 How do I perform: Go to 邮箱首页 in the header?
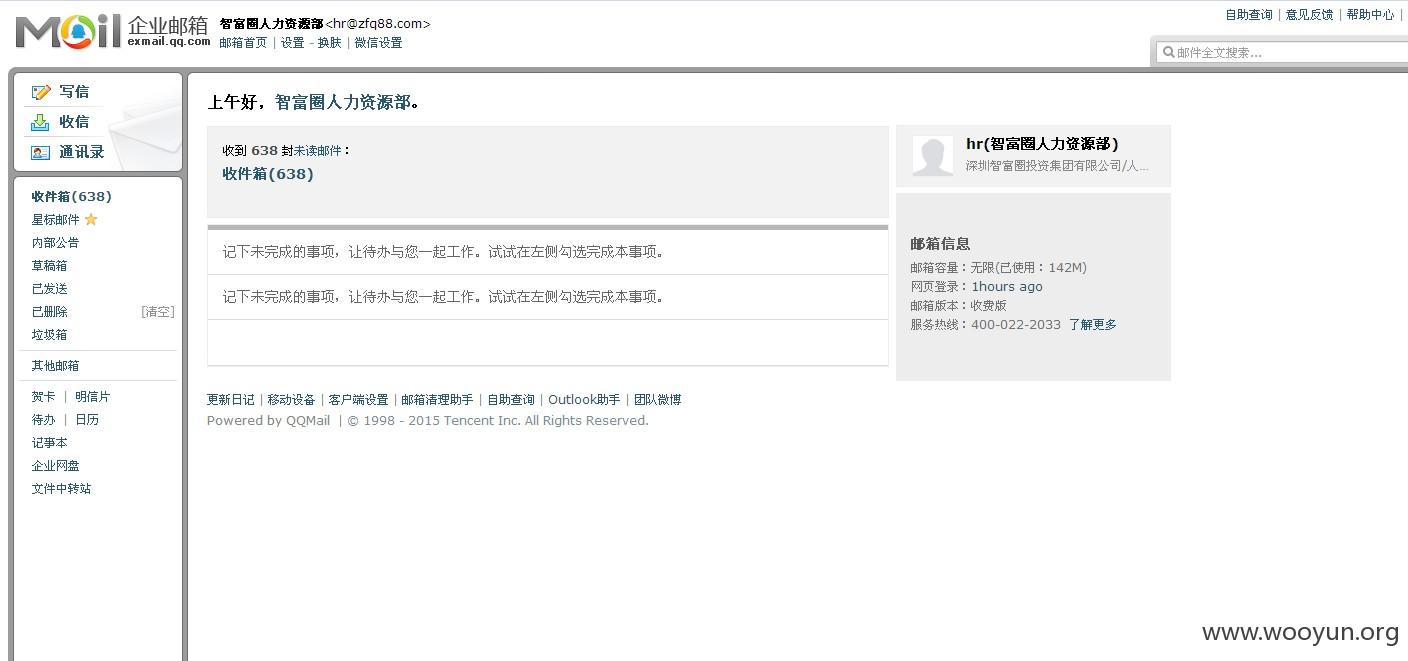tap(243, 43)
